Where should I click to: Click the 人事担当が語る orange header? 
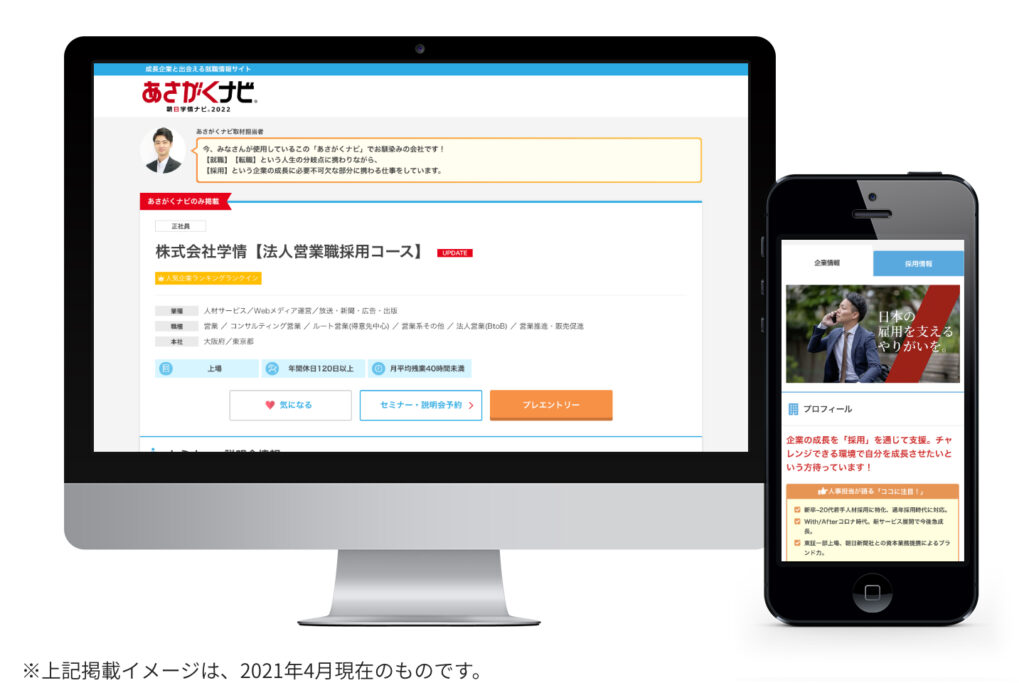[x=872, y=491]
